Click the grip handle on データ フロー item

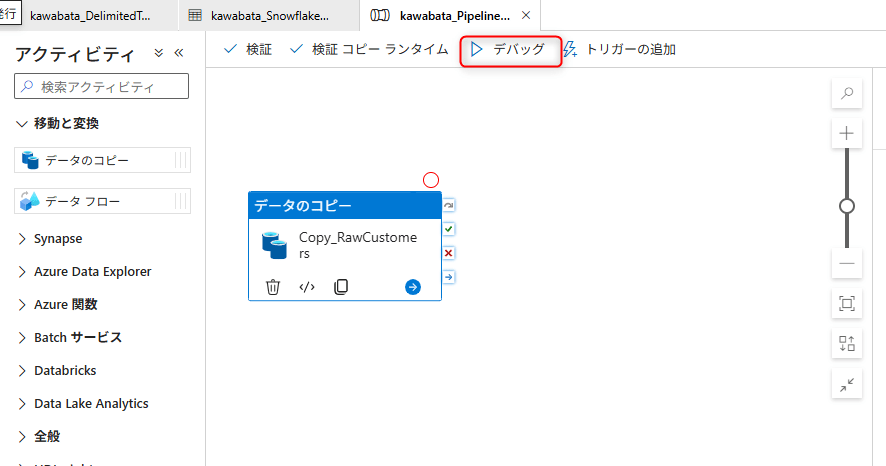click(181, 201)
